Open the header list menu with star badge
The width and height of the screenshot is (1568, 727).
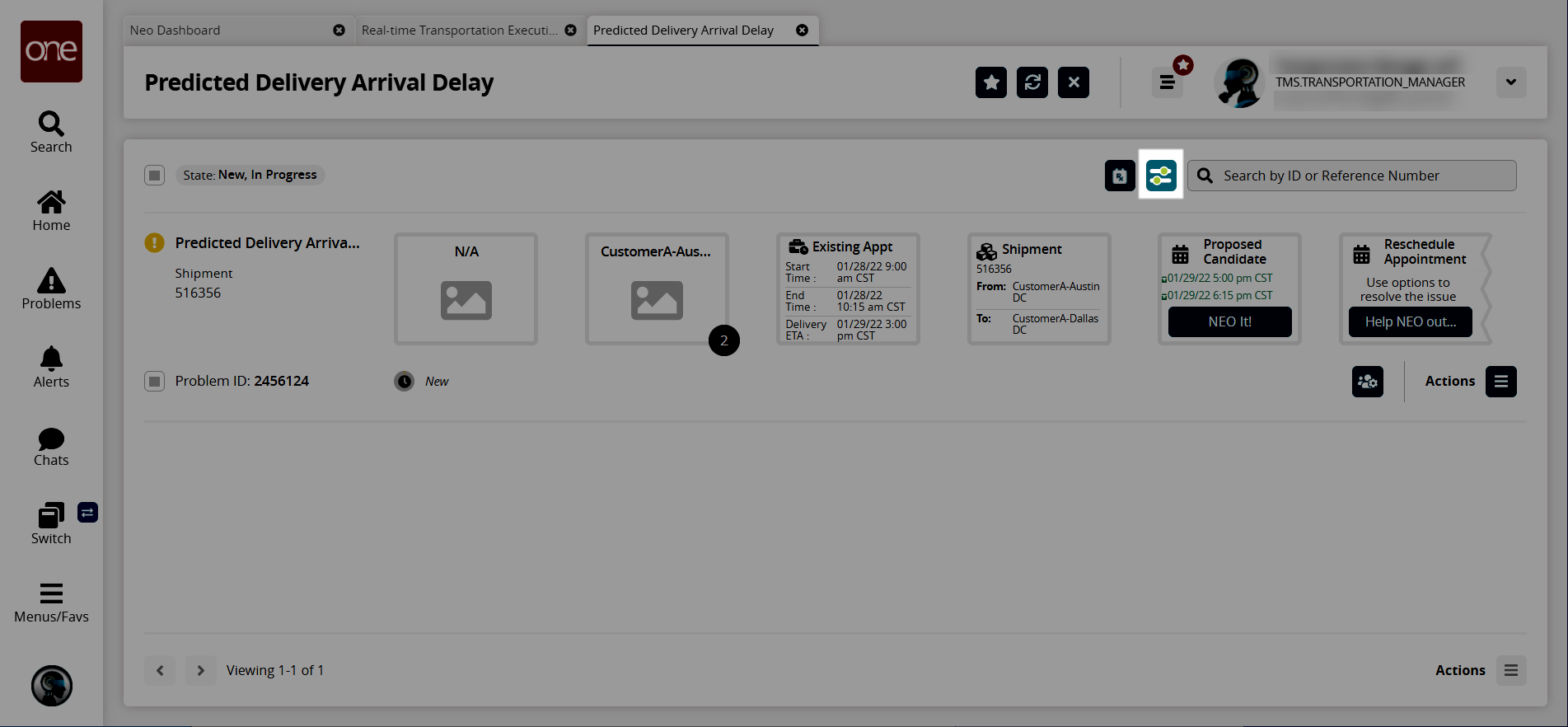[x=1168, y=82]
